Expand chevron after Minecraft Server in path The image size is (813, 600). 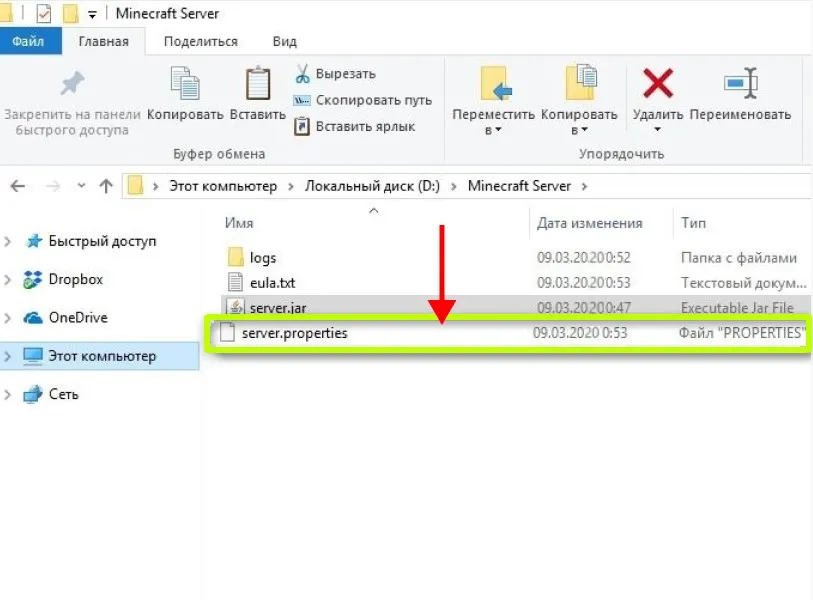tap(584, 186)
